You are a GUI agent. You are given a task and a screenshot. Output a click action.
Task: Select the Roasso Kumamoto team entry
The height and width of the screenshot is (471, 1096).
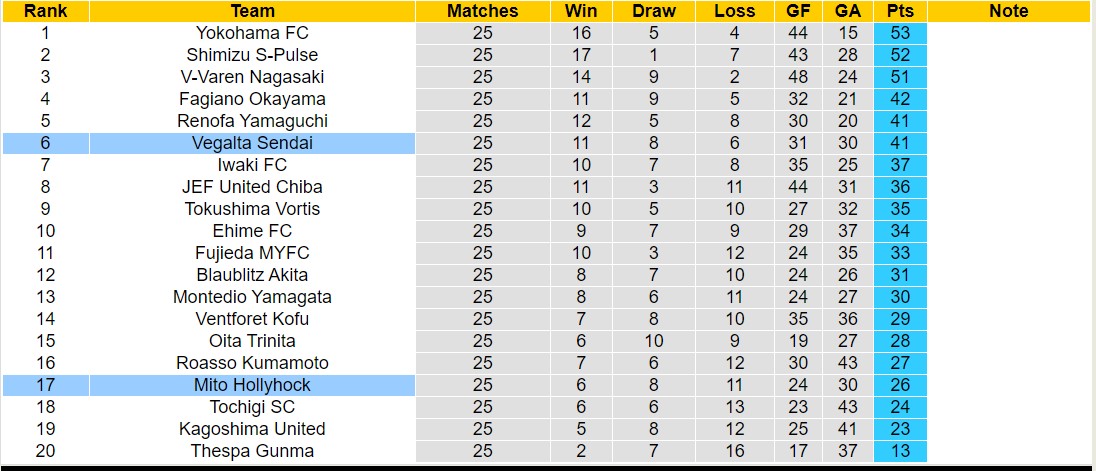pos(252,363)
